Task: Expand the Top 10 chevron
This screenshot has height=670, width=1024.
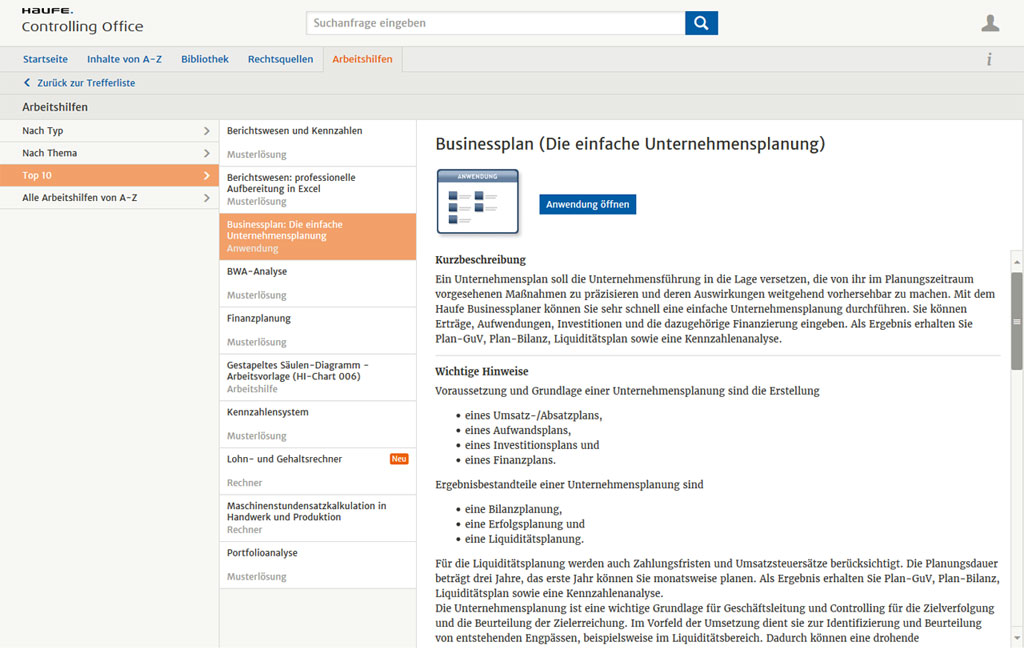Action: [x=206, y=175]
